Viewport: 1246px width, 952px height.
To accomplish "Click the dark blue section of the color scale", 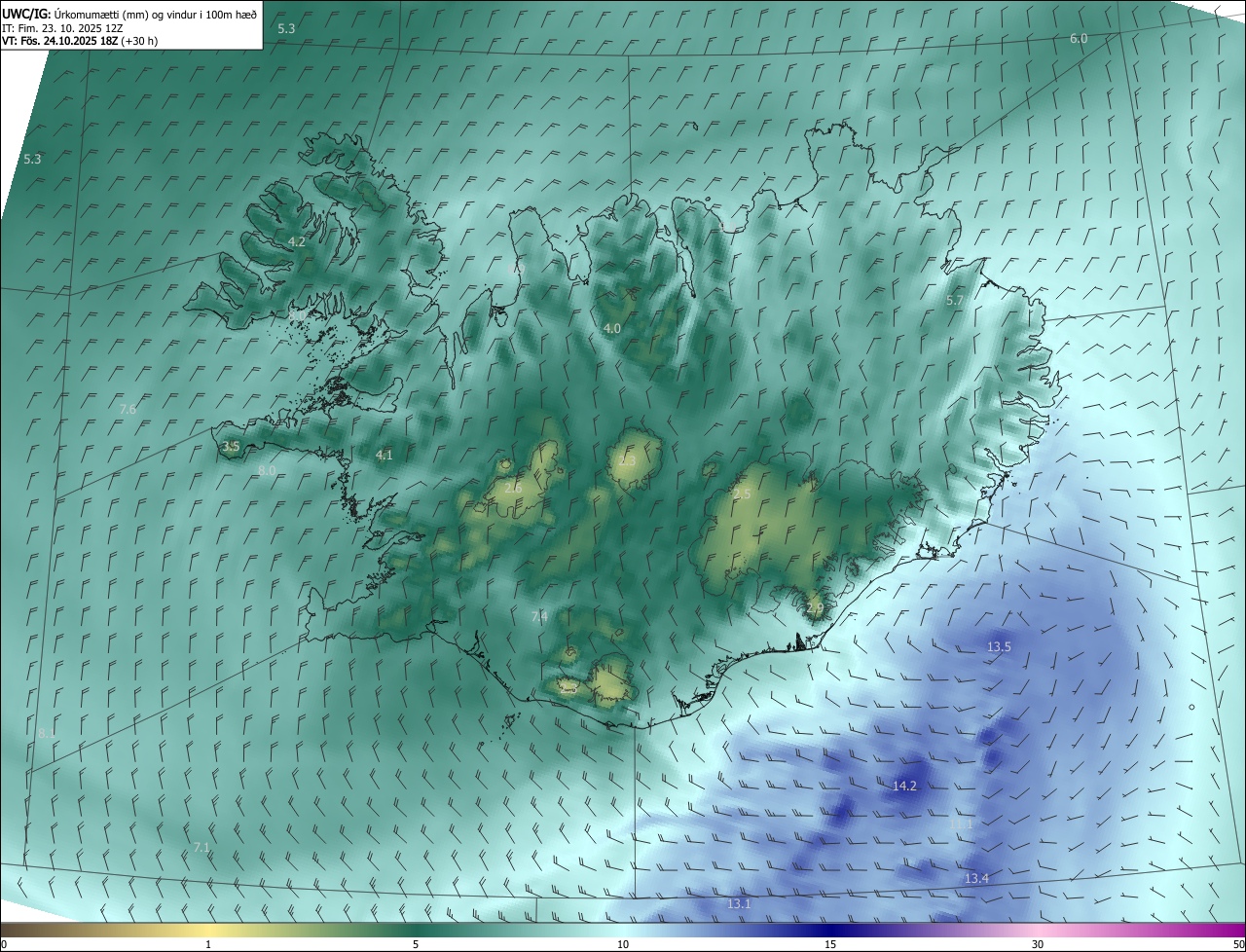I will [x=830, y=931].
